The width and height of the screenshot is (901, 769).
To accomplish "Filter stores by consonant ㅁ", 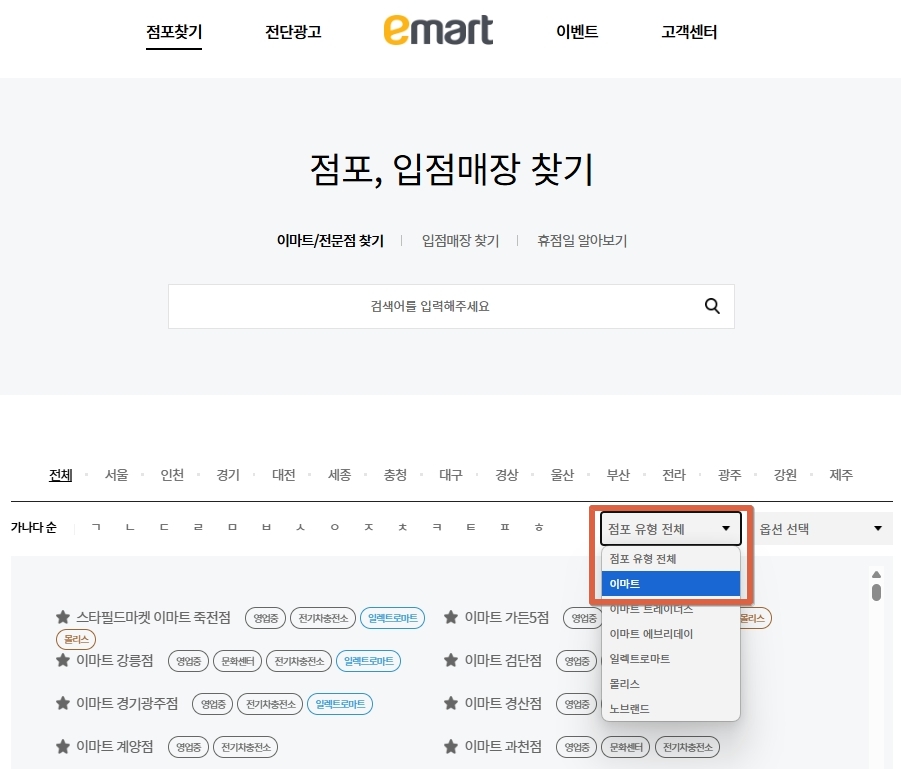I will 232,527.
